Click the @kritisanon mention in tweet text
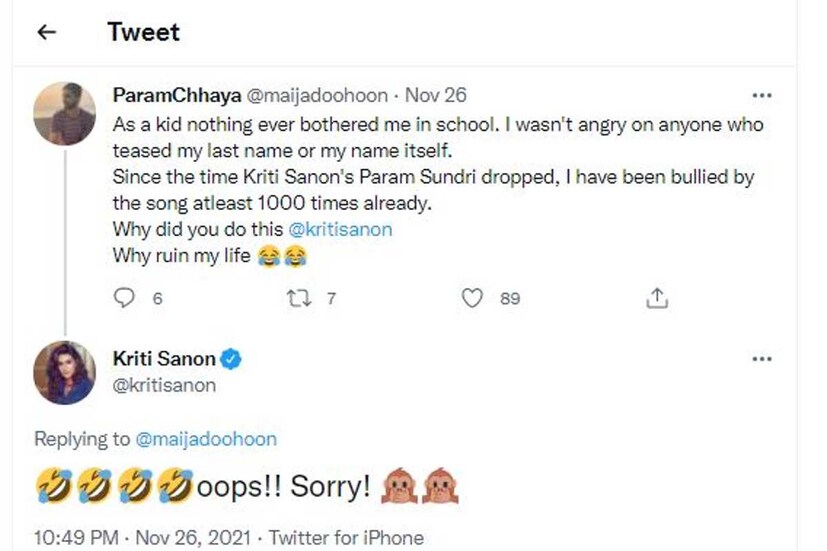Image resolution: width=827 pixels, height=551 pixels. 341,229
